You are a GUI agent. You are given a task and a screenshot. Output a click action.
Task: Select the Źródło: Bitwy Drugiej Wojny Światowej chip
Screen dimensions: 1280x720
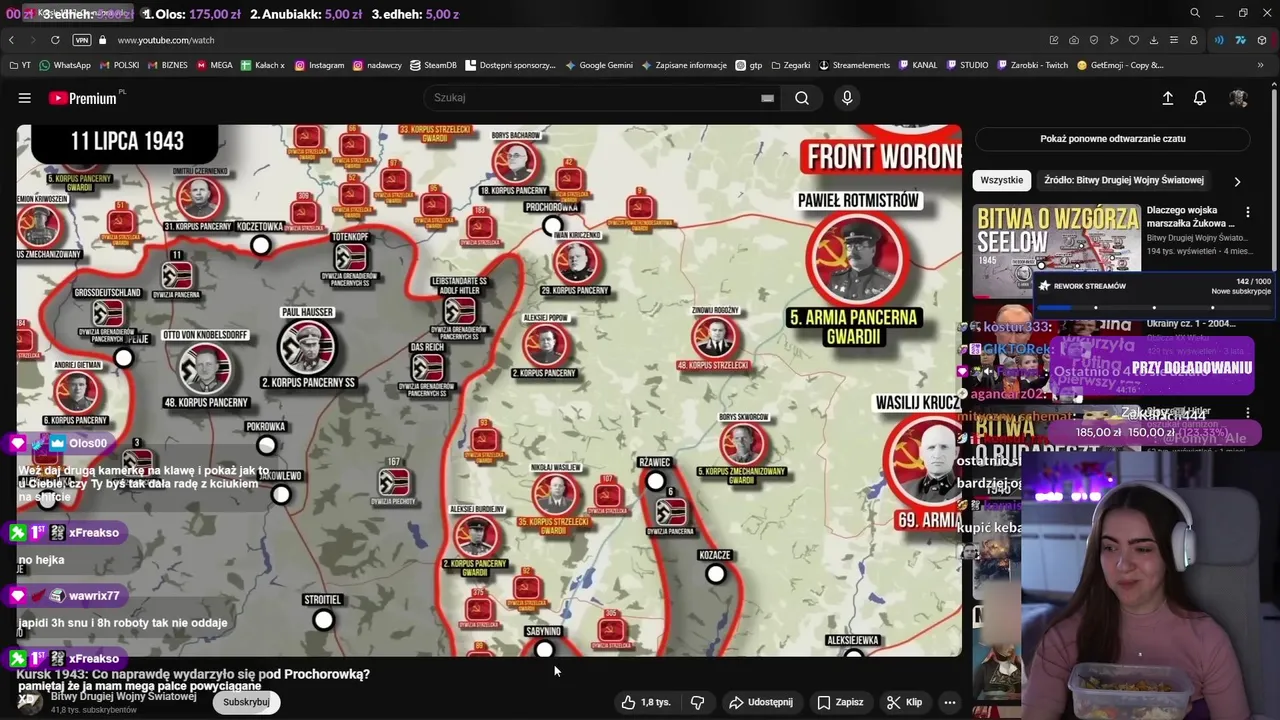(x=1124, y=180)
